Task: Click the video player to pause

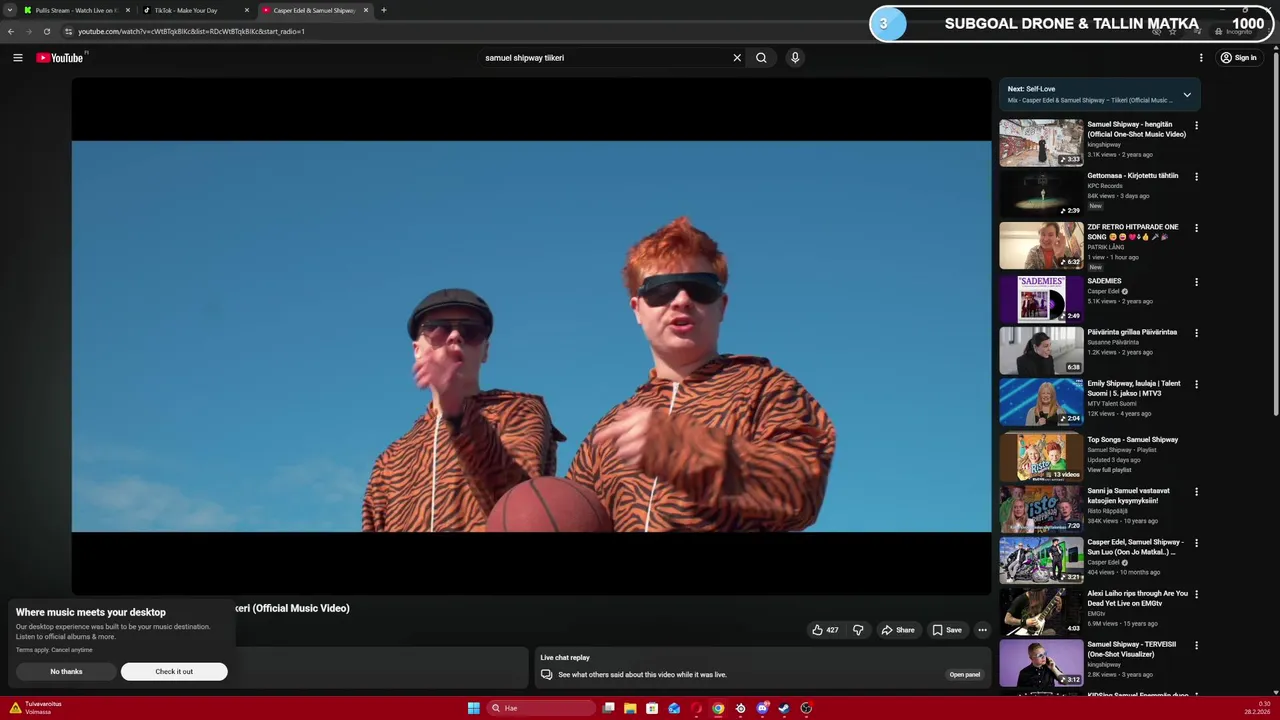Action: [x=531, y=336]
